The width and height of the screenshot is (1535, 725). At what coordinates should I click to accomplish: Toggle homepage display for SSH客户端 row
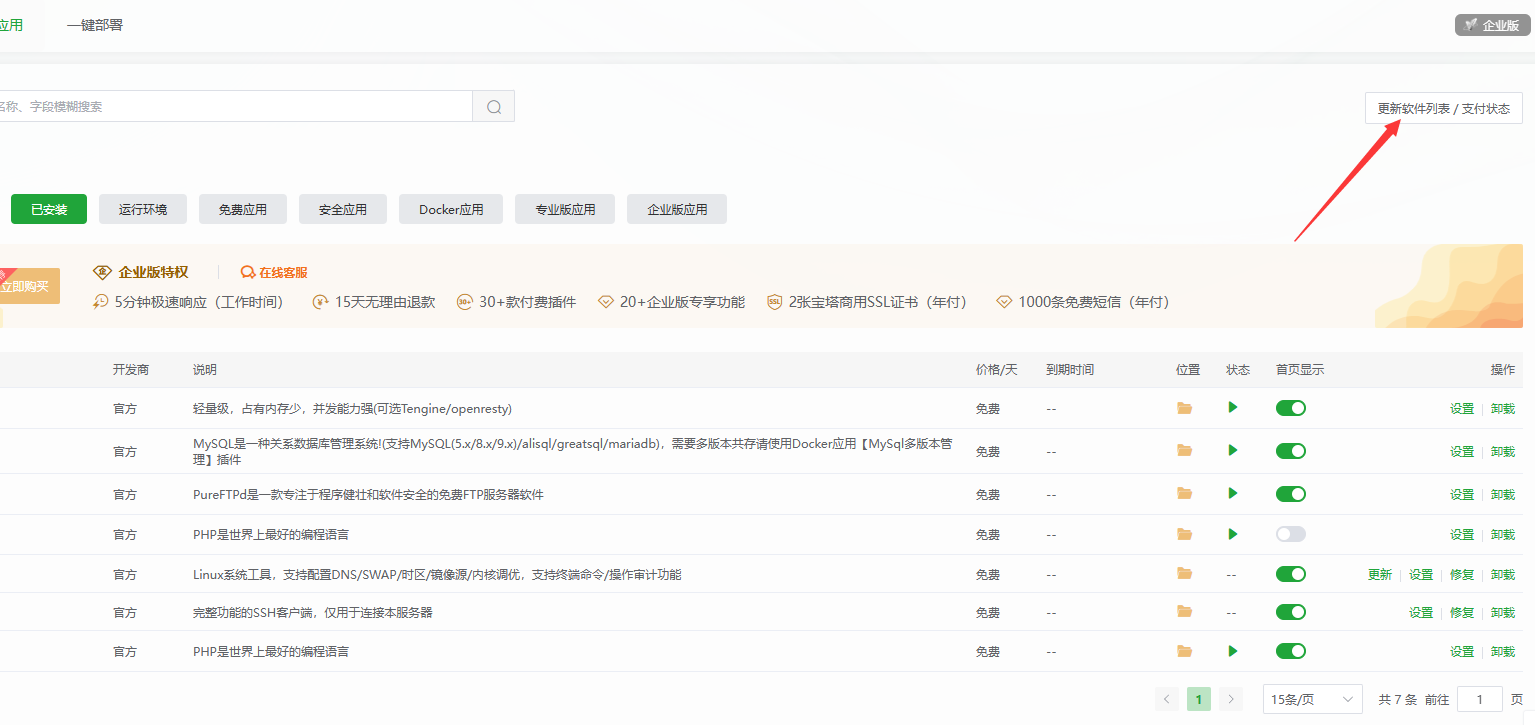(1291, 612)
